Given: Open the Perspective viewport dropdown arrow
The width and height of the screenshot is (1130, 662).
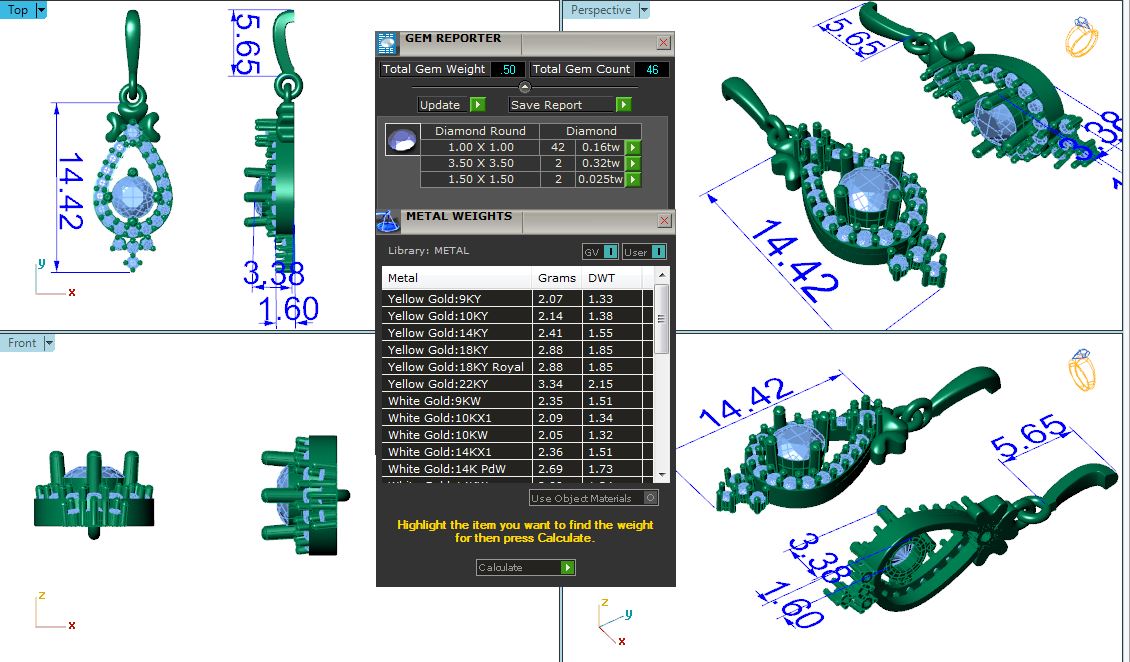Looking at the screenshot, I should (644, 10).
